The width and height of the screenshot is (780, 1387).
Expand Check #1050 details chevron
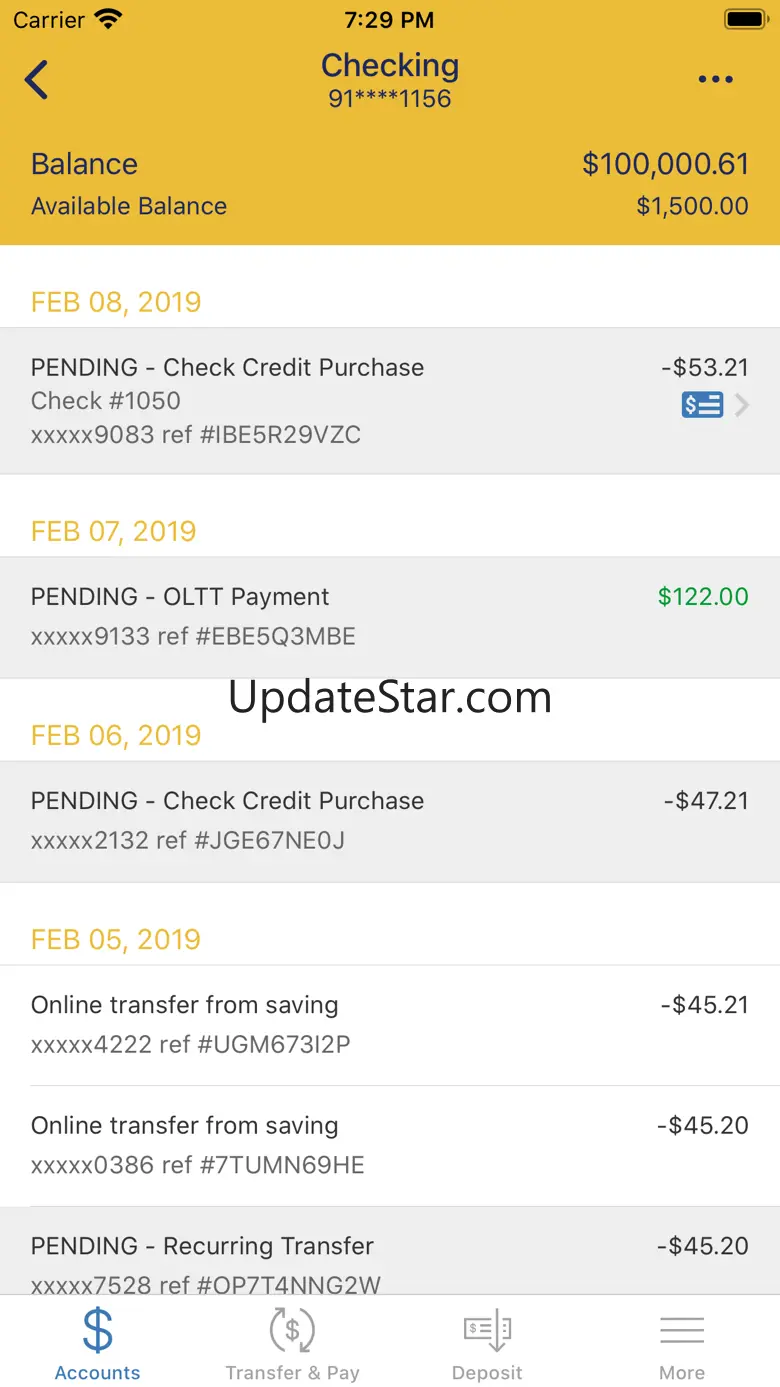click(742, 405)
